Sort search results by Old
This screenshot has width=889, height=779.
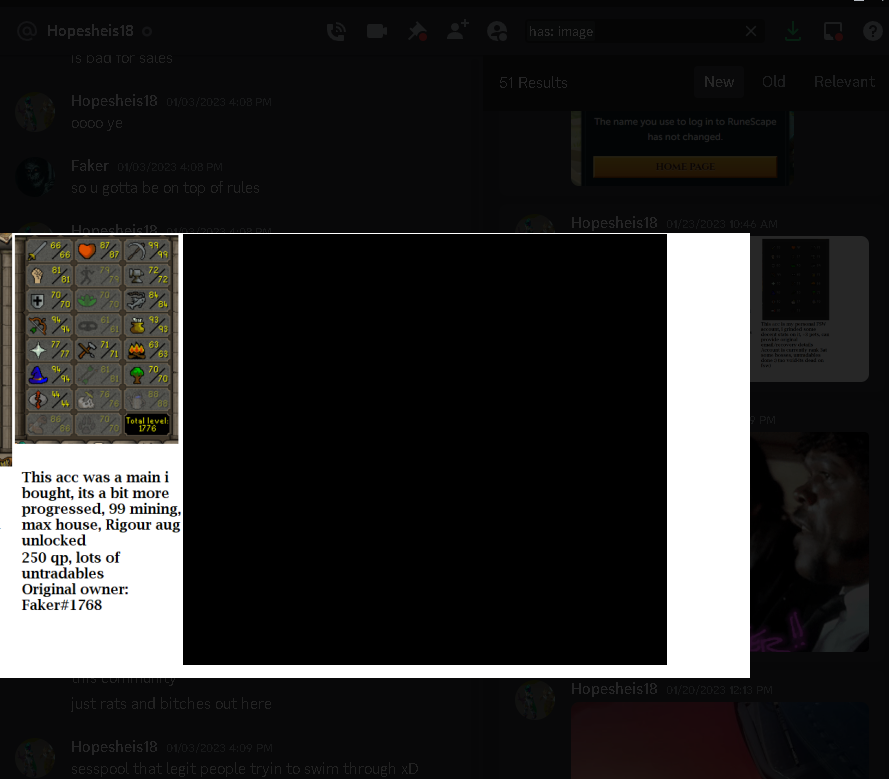(x=773, y=82)
